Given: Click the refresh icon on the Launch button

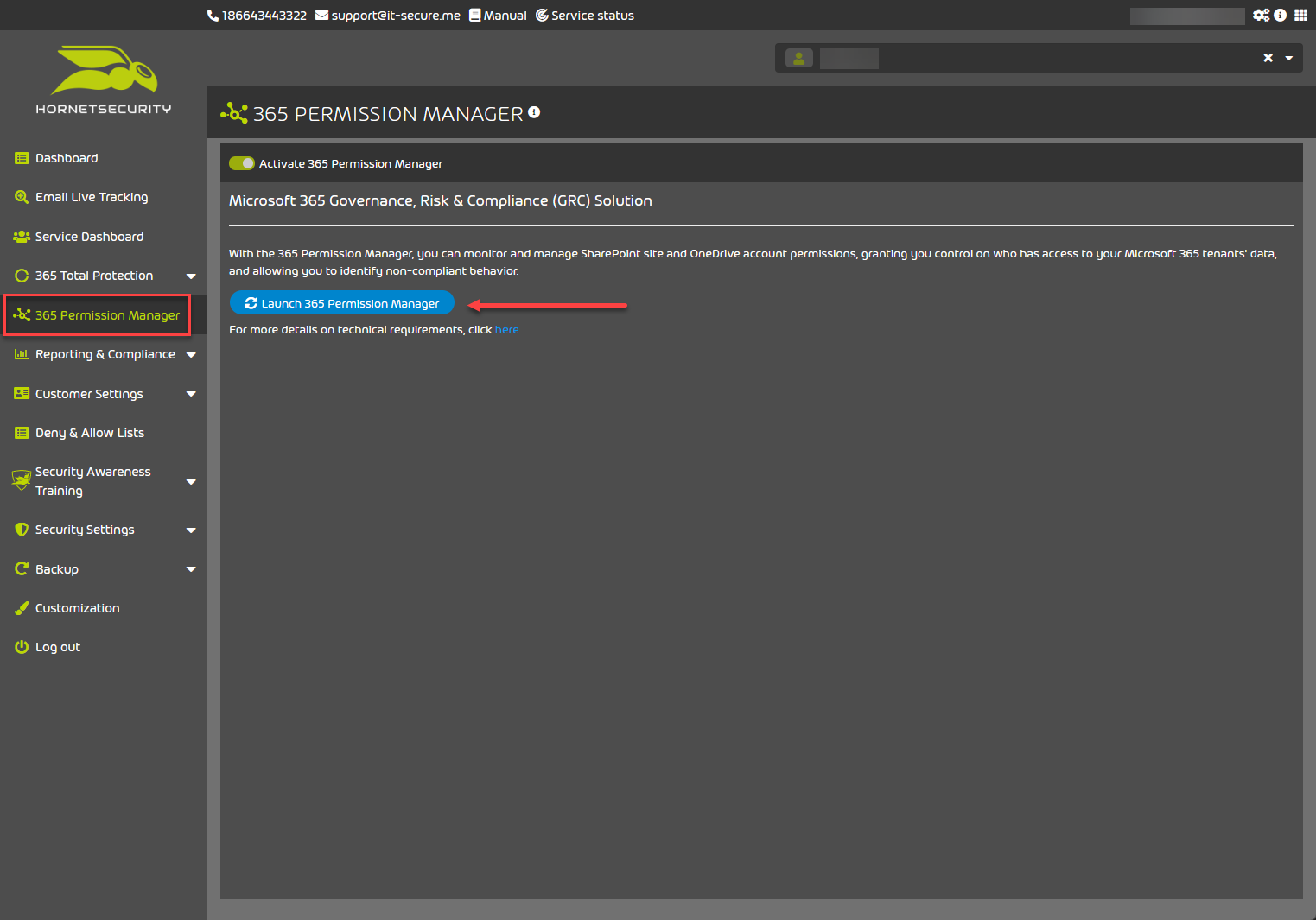Looking at the screenshot, I should click(251, 303).
